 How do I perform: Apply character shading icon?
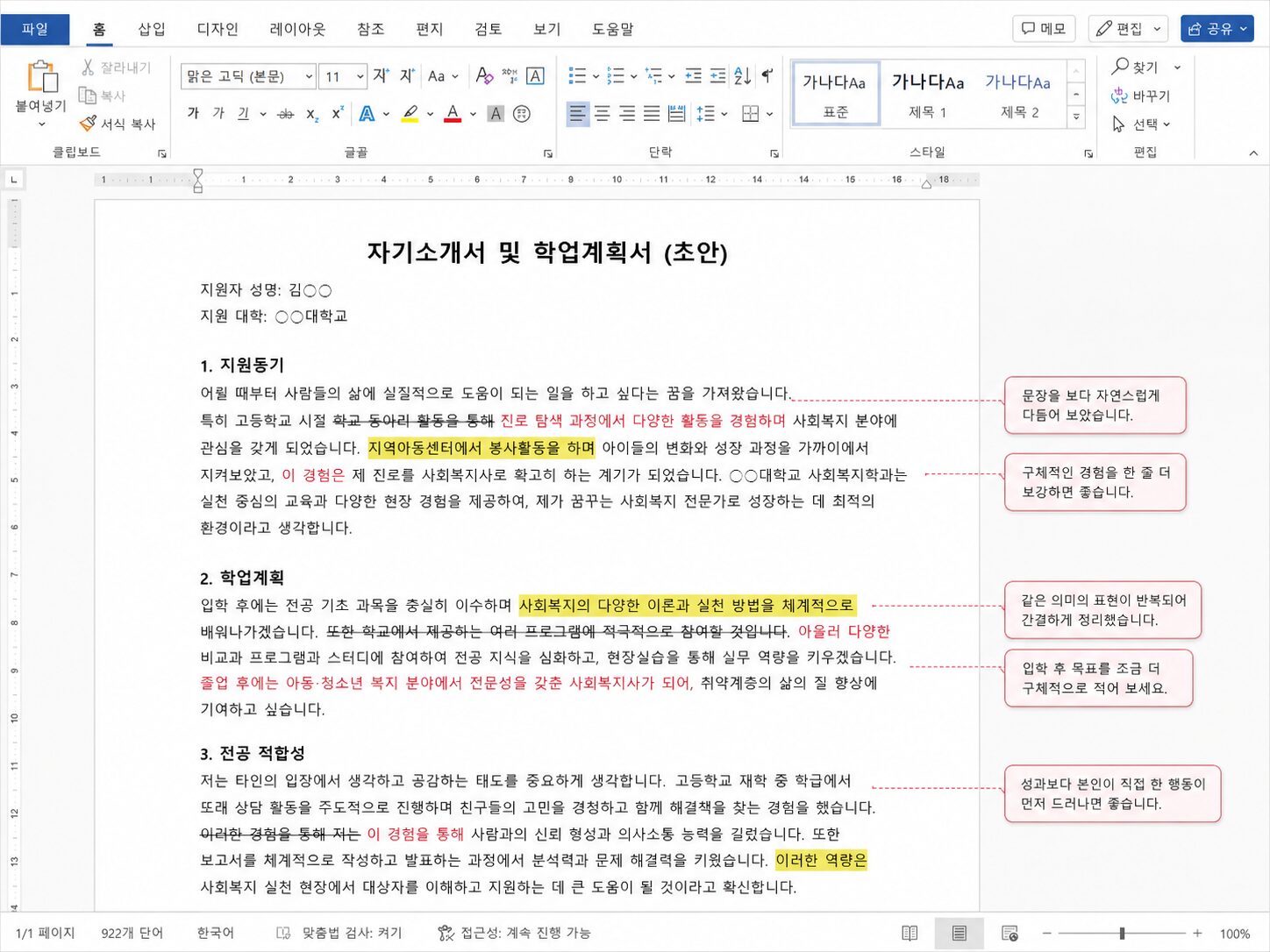point(496,114)
